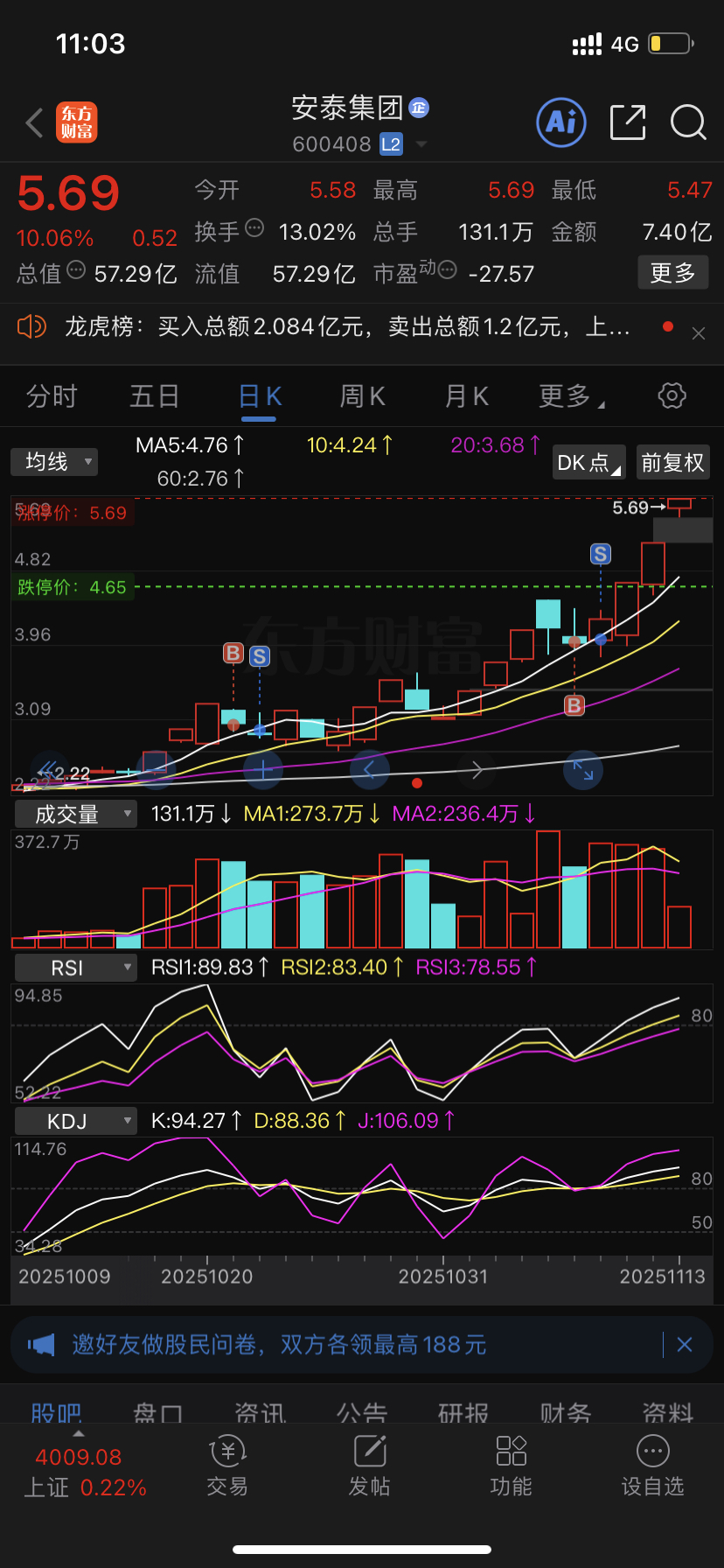
Task: Tap the L2 level badge
Action: click(x=391, y=144)
